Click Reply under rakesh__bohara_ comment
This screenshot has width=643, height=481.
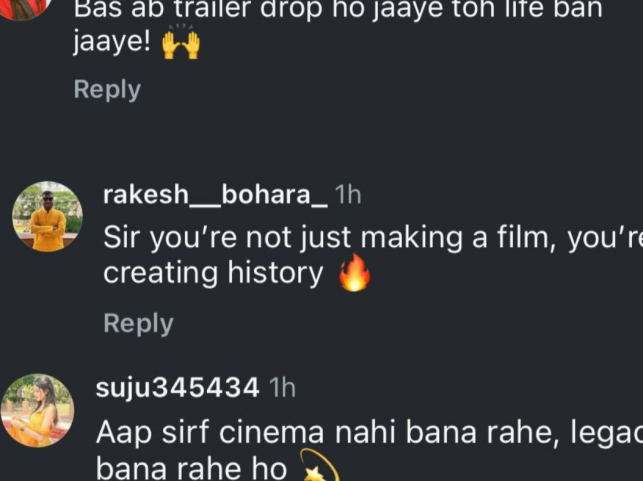coord(138,324)
